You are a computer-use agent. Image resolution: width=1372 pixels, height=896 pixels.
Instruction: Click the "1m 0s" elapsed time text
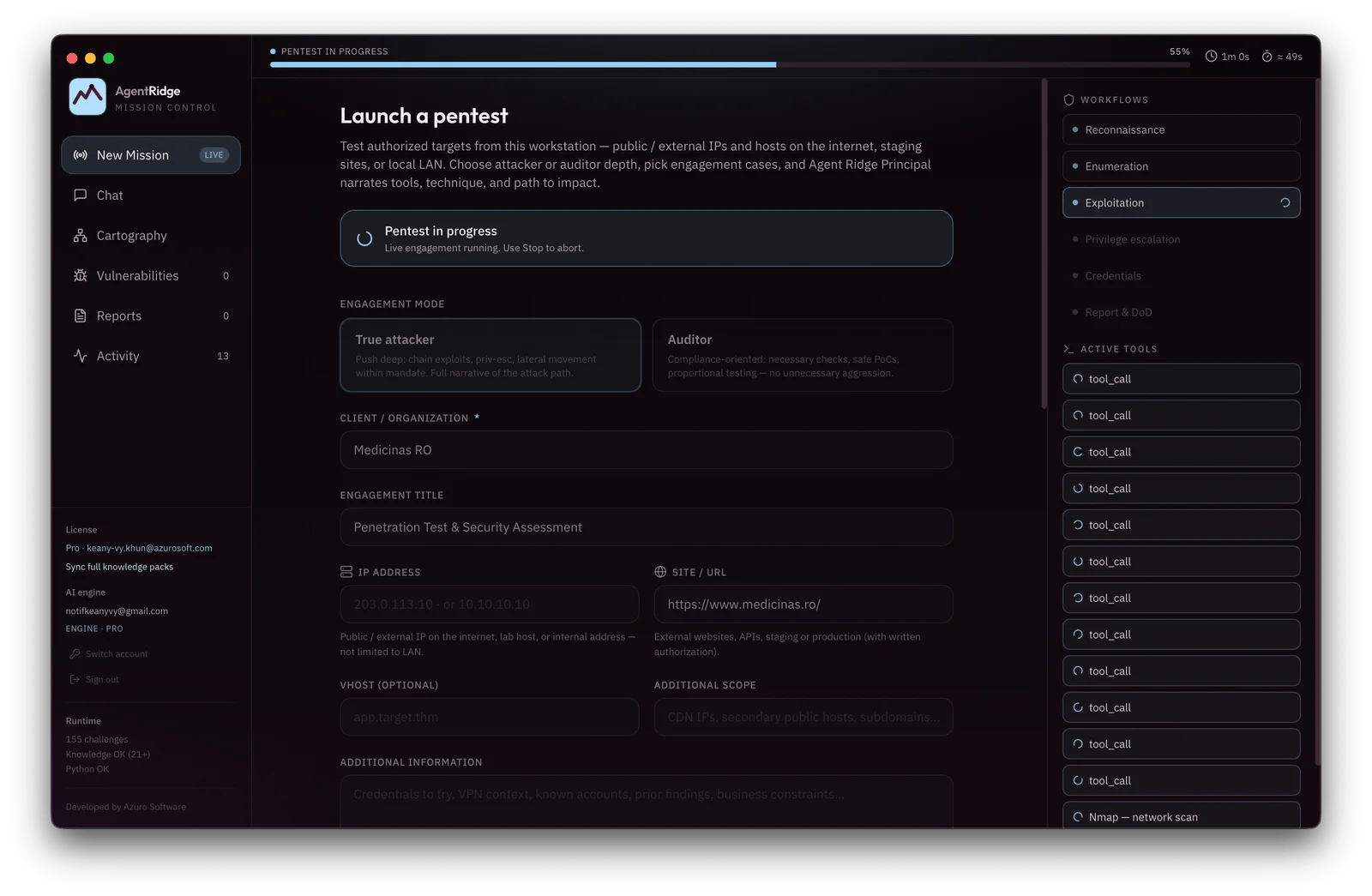click(x=1235, y=57)
